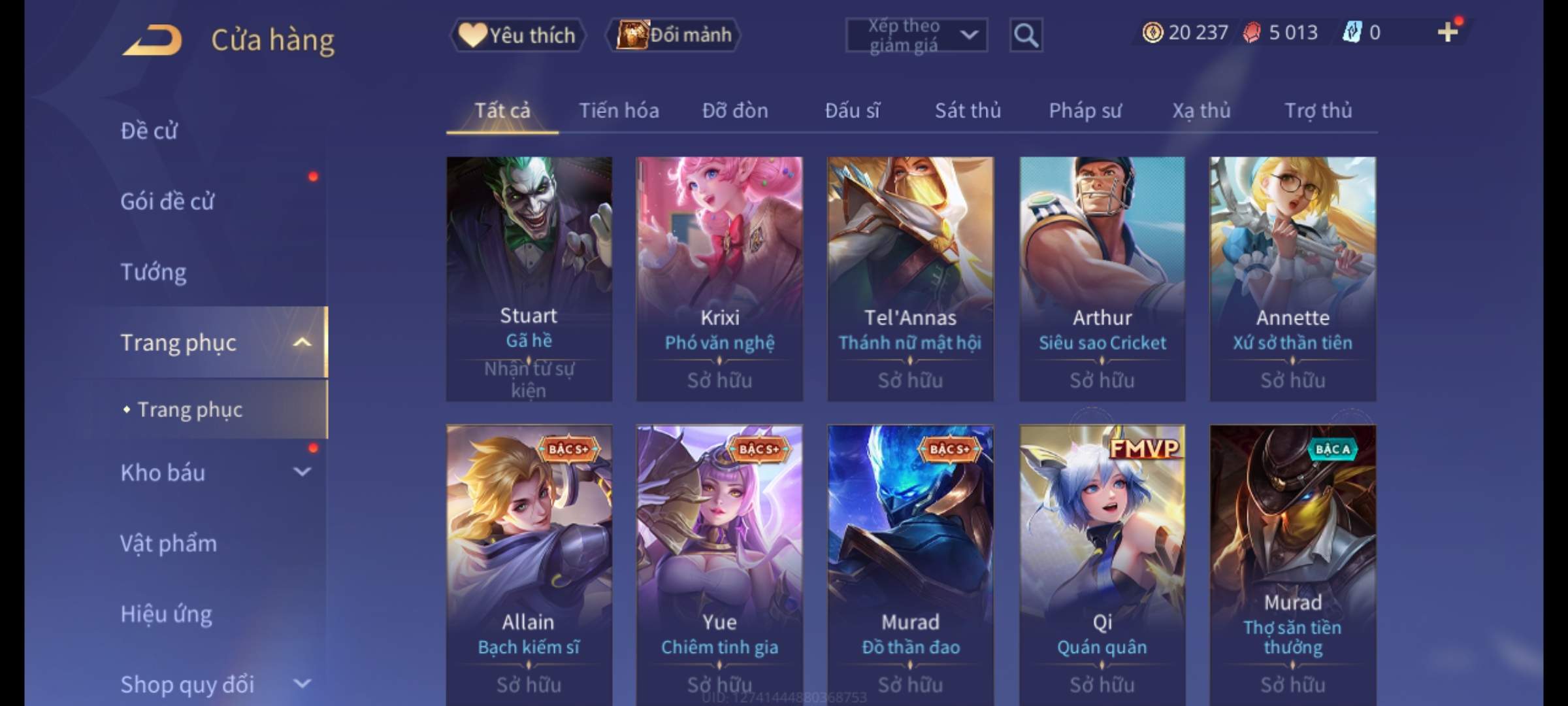Open Yêu thích heart favorites

(x=517, y=35)
